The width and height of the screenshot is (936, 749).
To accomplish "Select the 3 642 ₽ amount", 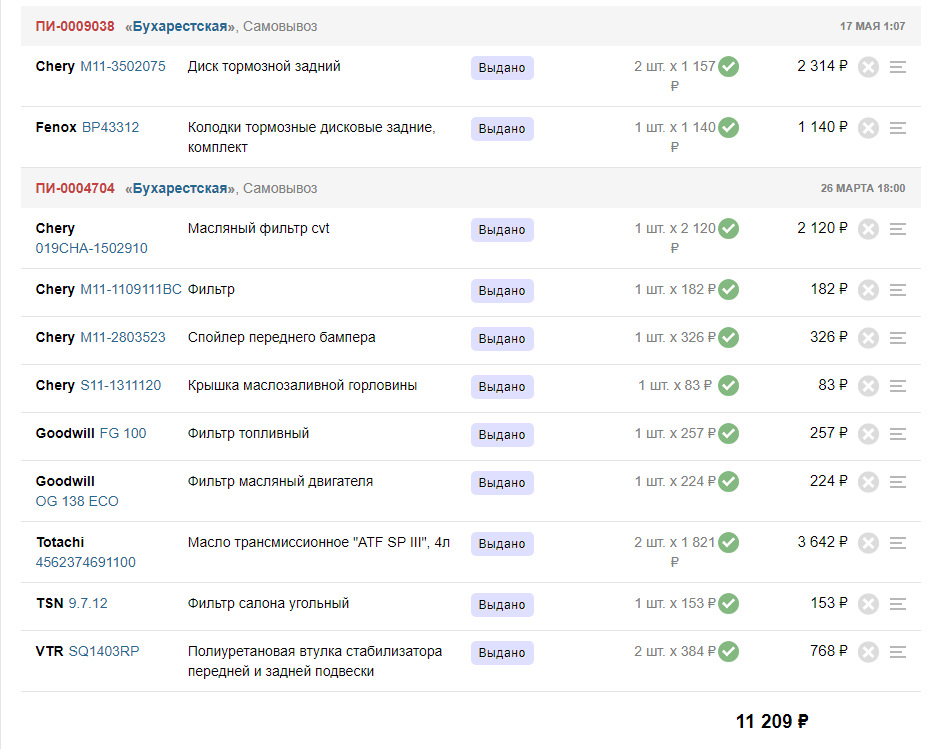I will point(823,542).
